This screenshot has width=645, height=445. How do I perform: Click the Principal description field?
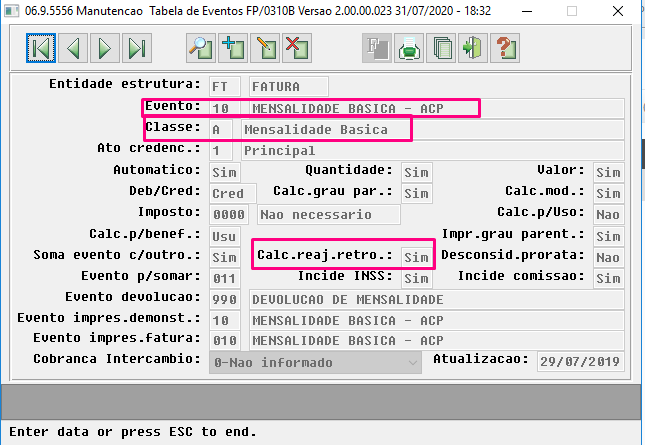pyautogui.click(x=433, y=151)
